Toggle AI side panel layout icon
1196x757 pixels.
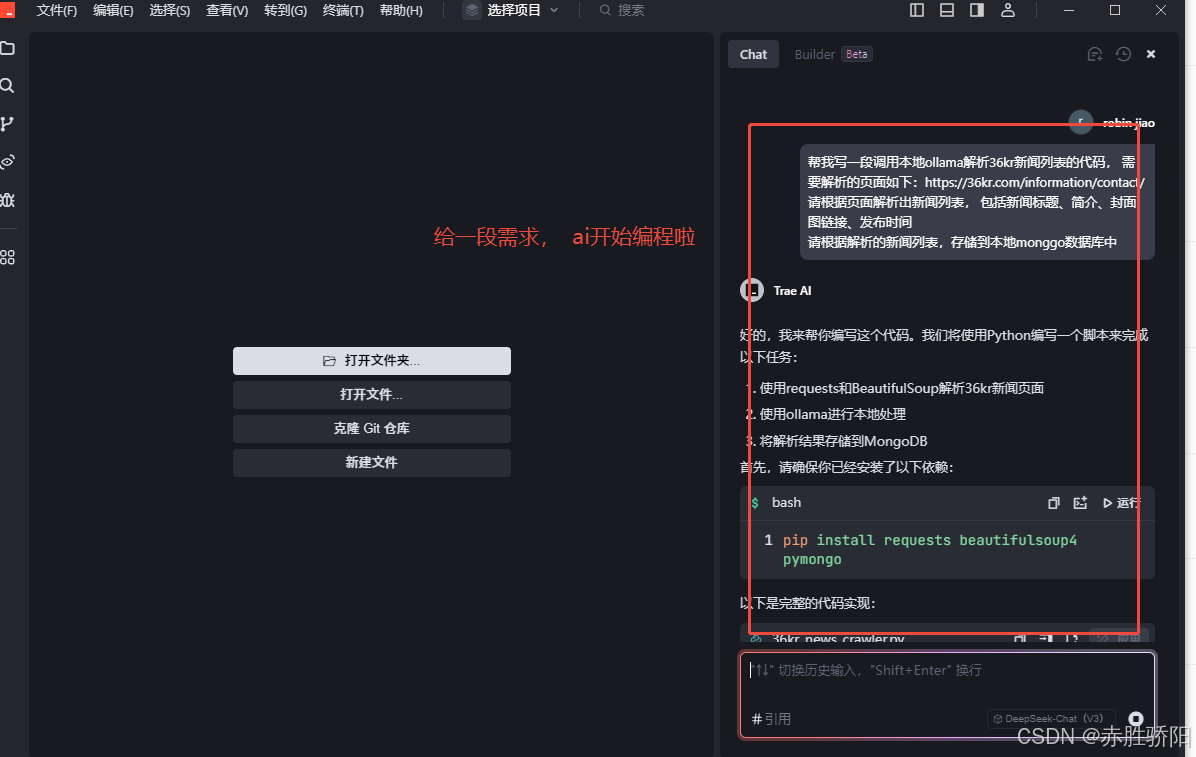pos(976,10)
